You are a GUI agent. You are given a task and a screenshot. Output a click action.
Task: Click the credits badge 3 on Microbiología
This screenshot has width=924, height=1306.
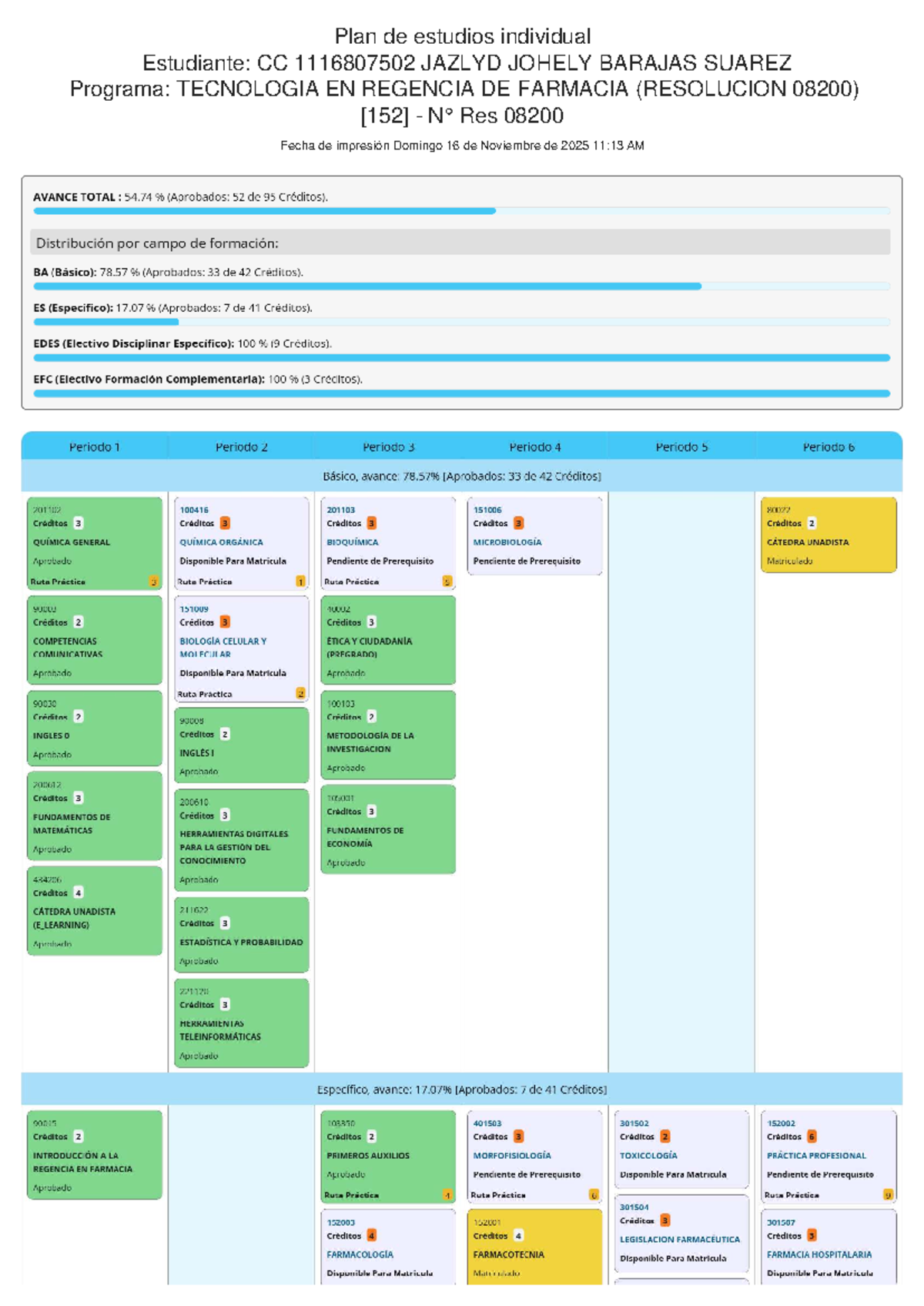click(519, 524)
